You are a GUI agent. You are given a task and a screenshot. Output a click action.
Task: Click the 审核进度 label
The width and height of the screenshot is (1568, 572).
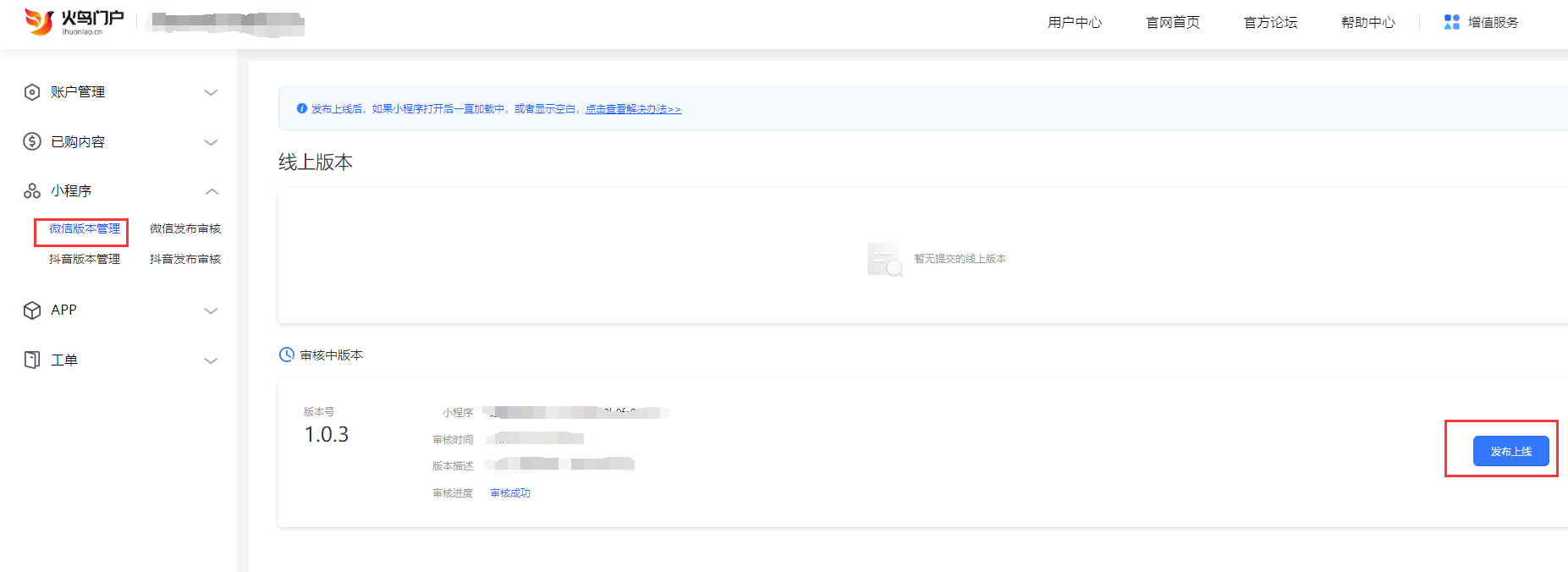click(x=453, y=493)
